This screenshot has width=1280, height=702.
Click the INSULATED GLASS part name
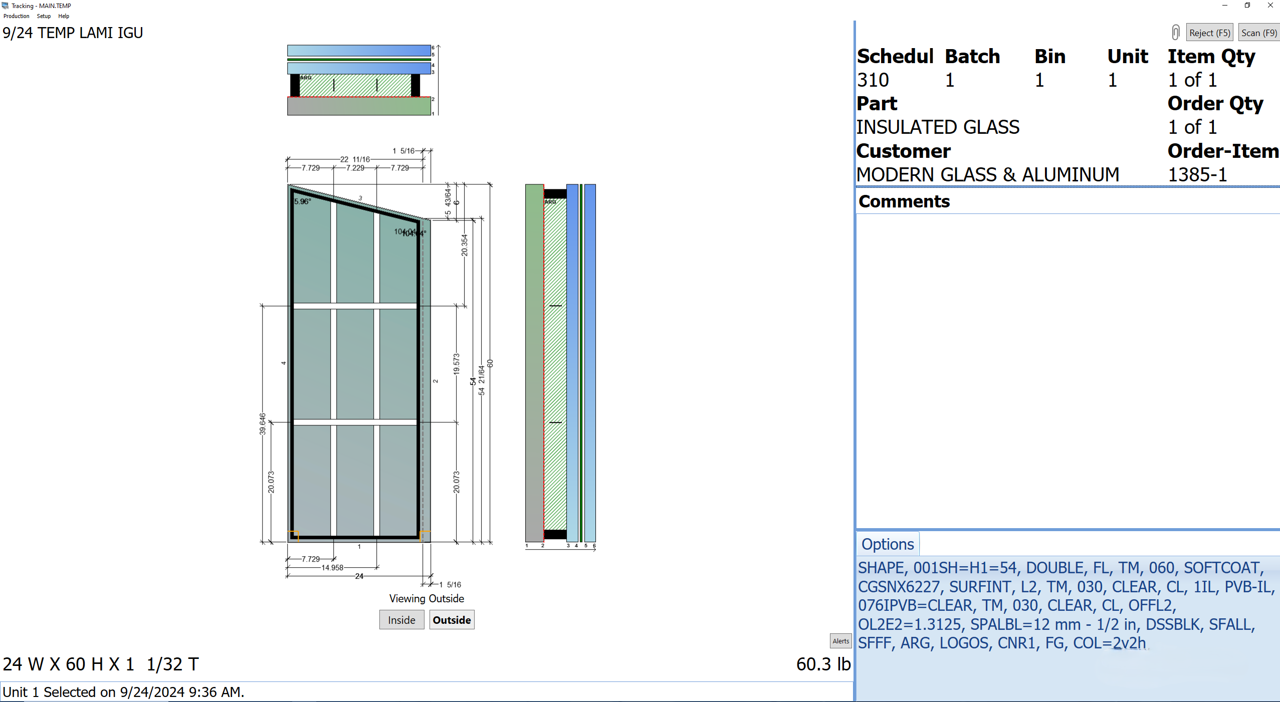pyautogui.click(x=937, y=127)
